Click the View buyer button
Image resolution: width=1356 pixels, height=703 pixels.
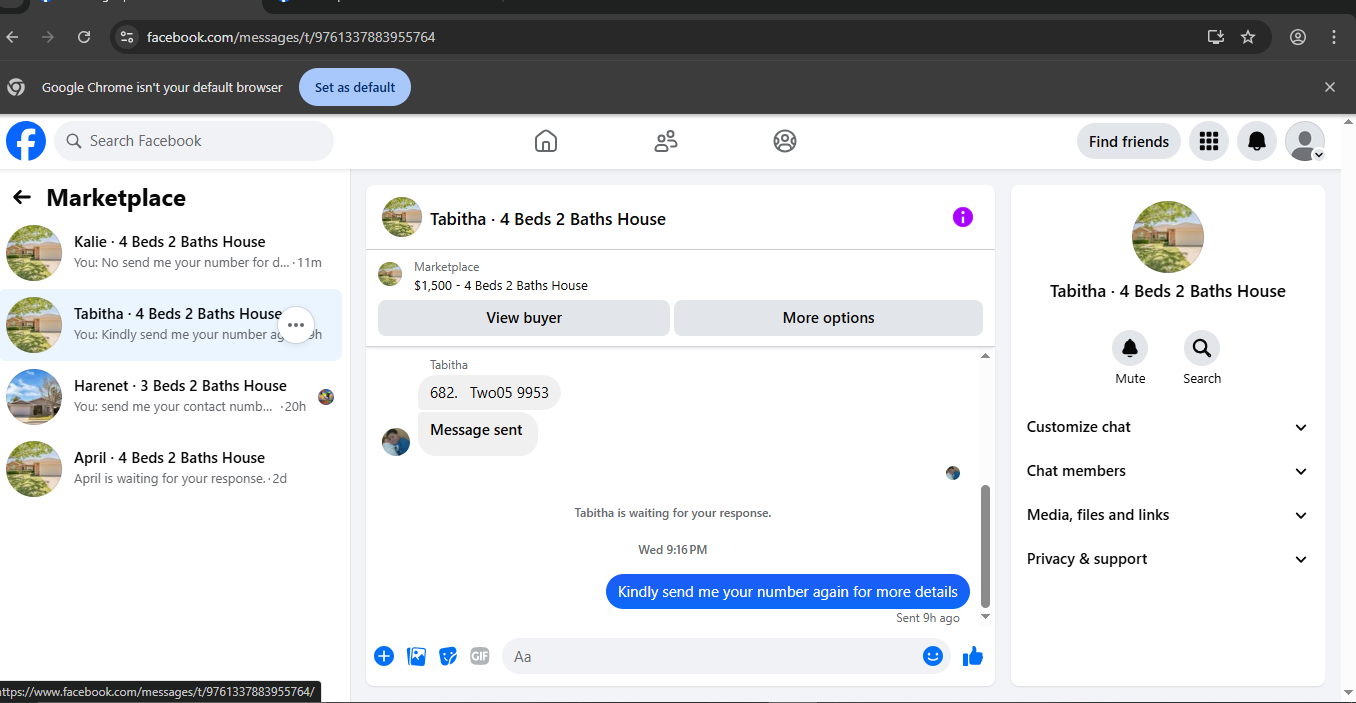(524, 318)
